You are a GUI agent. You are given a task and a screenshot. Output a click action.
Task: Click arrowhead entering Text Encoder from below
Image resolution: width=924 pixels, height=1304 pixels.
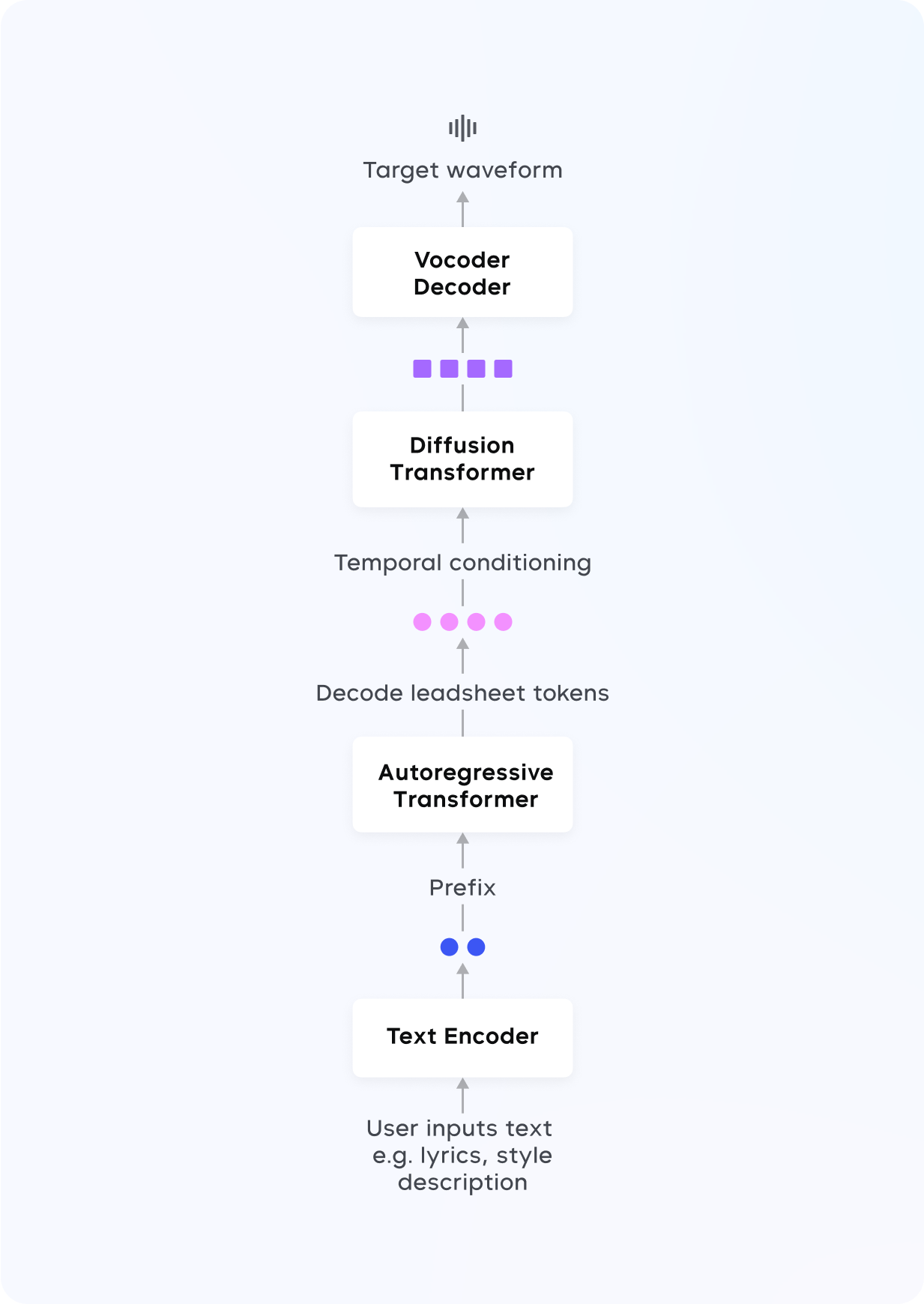[x=462, y=1084]
